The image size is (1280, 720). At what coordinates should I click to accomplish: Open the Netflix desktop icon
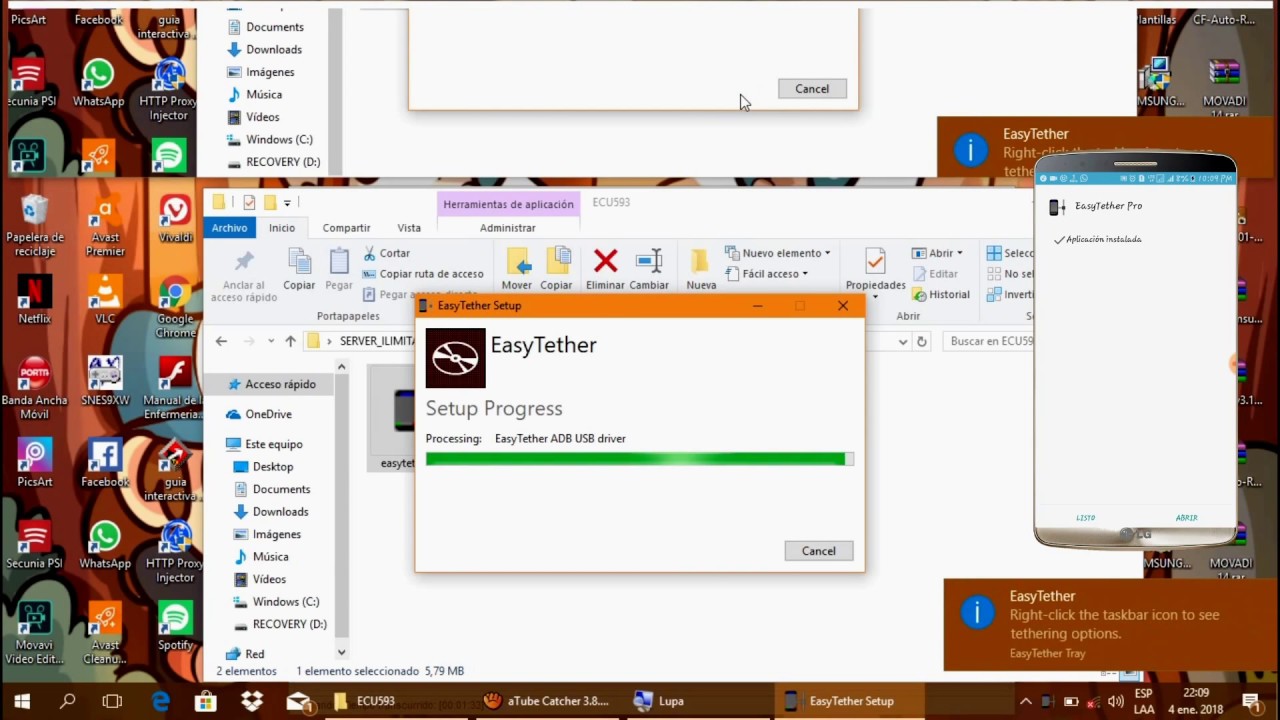[x=34, y=300]
